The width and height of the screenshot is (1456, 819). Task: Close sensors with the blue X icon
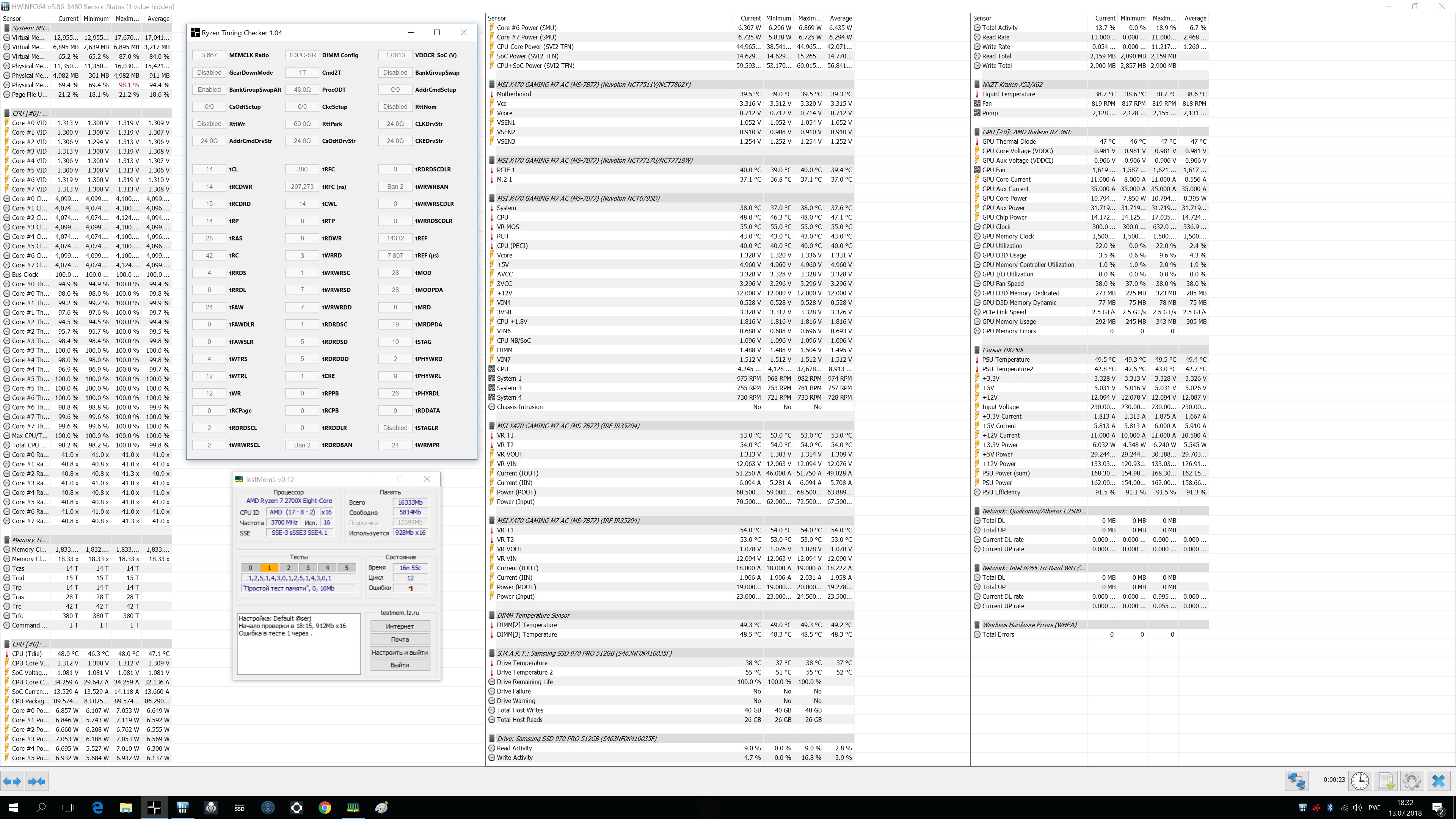[1439, 781]
